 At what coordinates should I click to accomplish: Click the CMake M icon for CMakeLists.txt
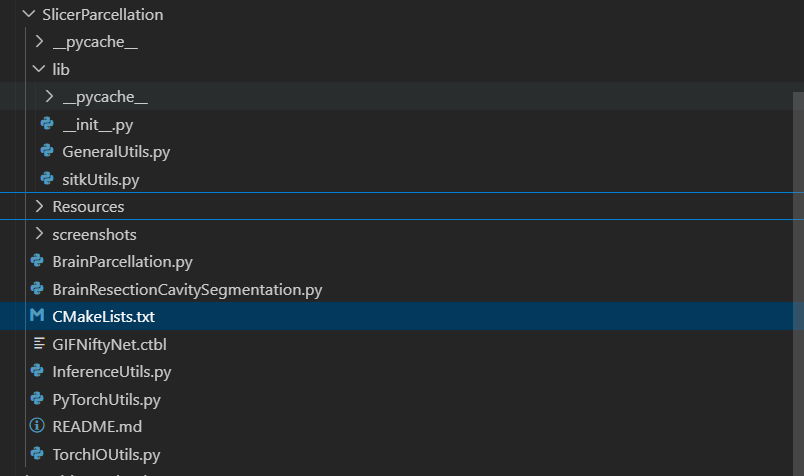pos(37,315)
